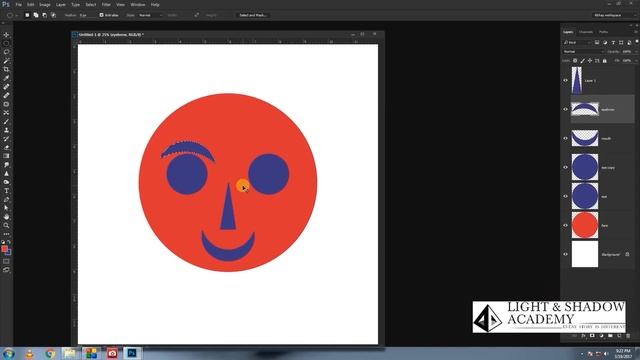Add a layer style (fx) to layer
This screenshot has width=640, height=360.
(x=583, y=336)
